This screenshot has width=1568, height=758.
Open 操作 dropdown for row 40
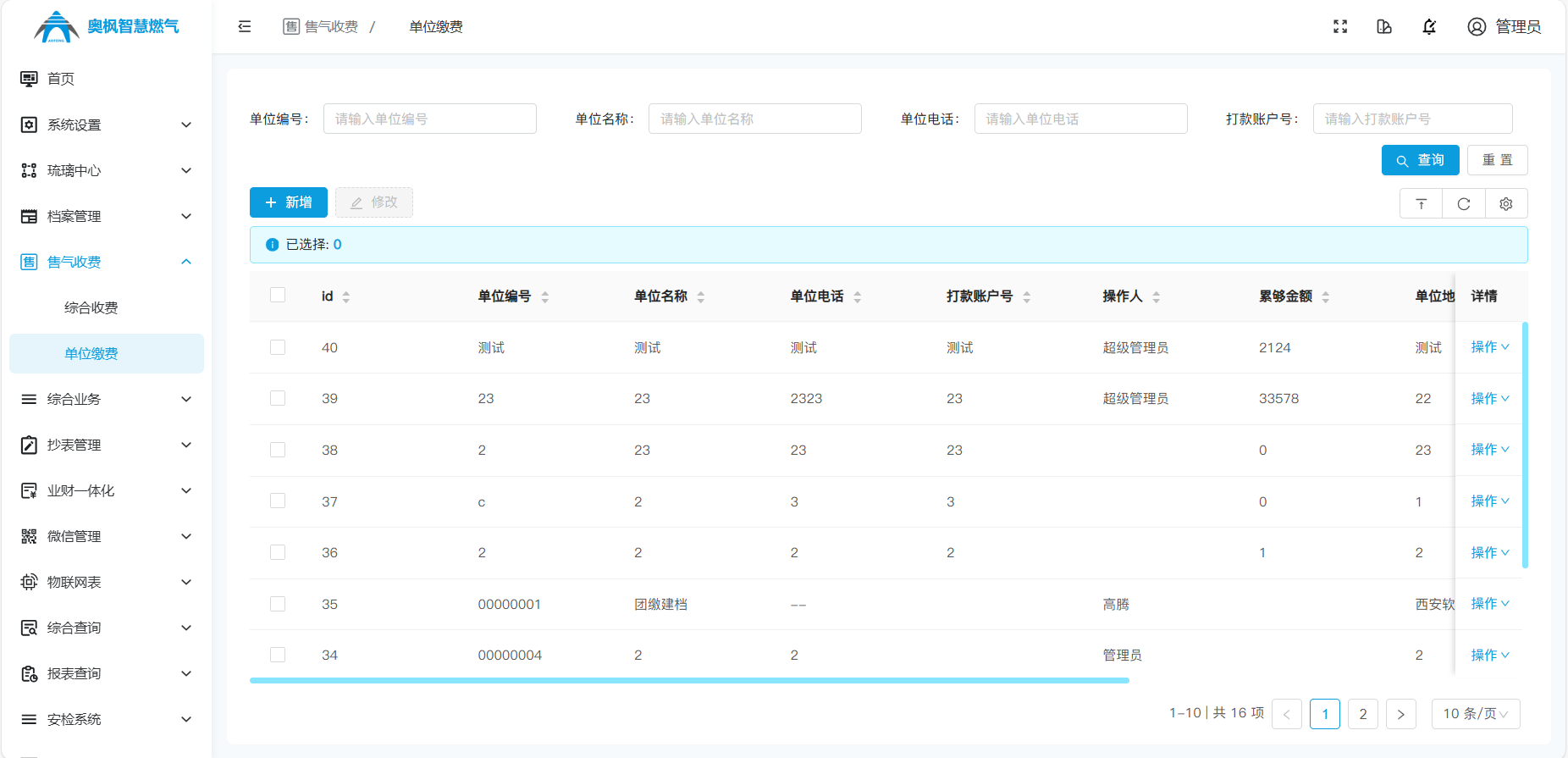1490,347
